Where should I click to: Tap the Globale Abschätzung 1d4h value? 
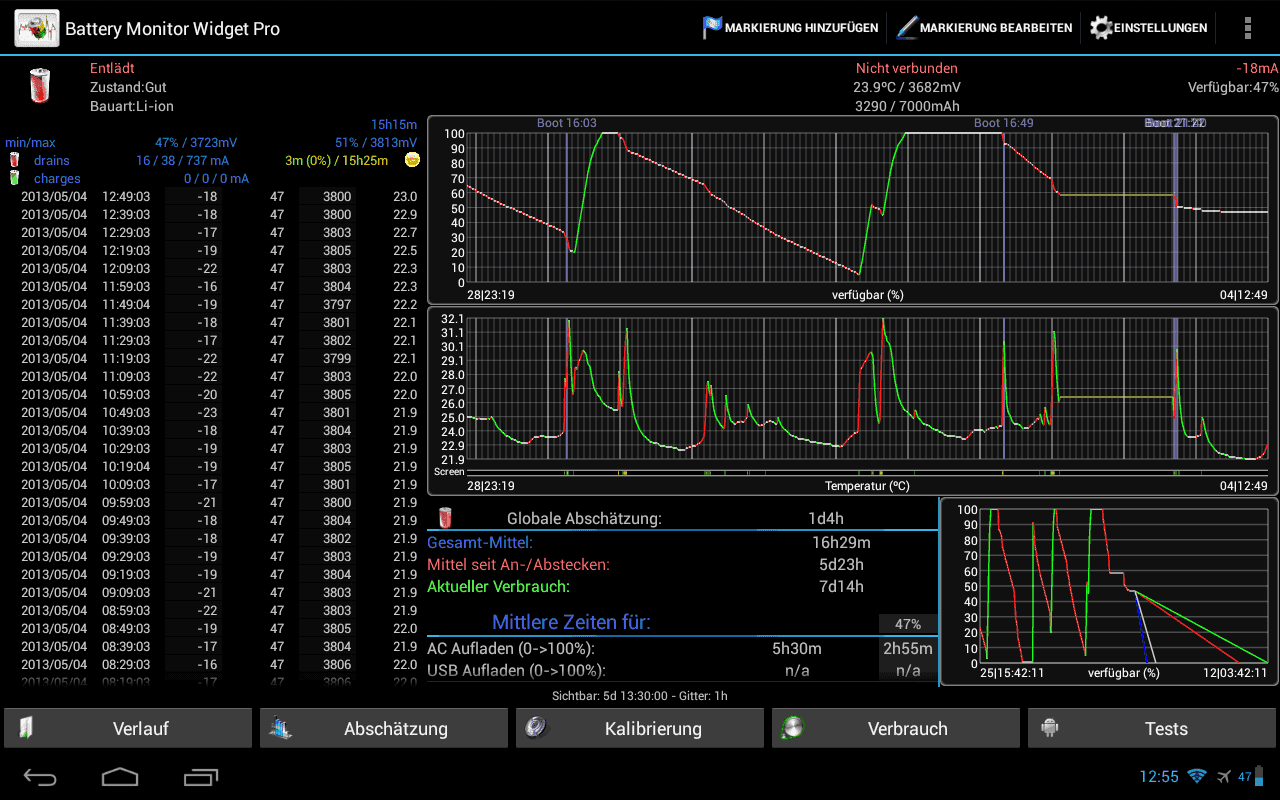(826, 518)
